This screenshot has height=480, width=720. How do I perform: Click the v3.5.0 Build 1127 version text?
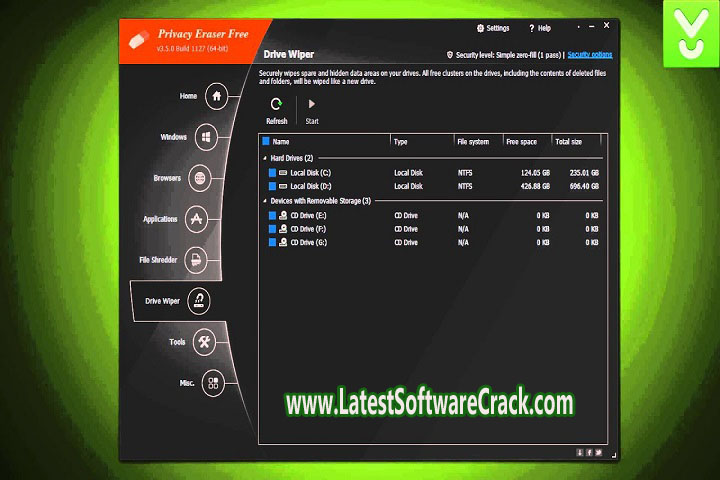click(192, 48)
